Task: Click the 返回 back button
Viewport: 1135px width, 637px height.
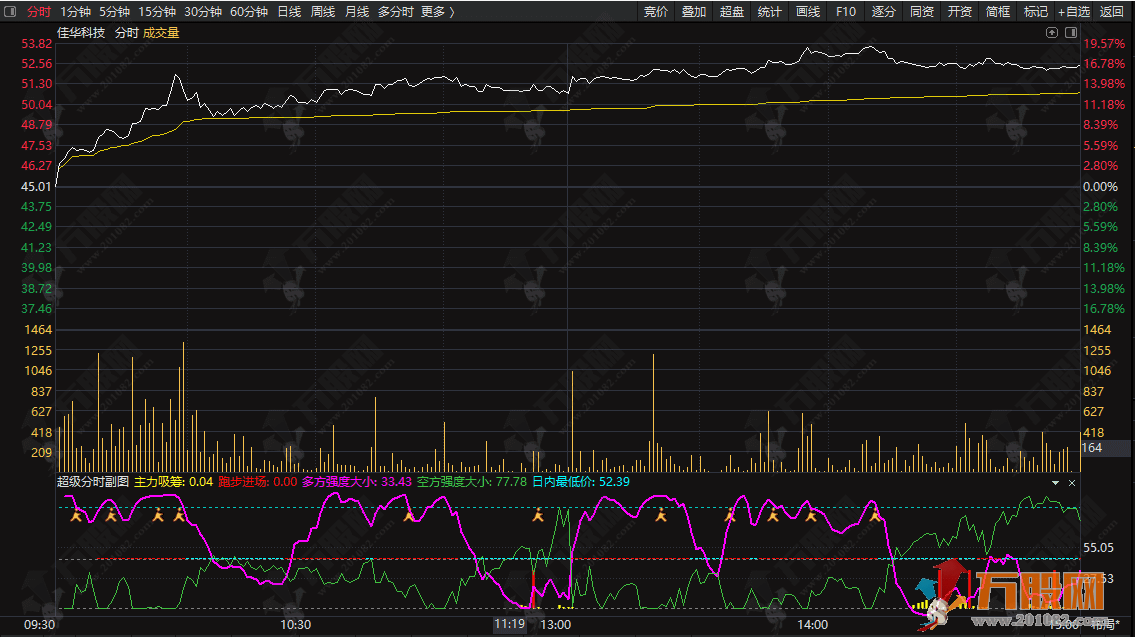Action: (x=1112, y=12)
